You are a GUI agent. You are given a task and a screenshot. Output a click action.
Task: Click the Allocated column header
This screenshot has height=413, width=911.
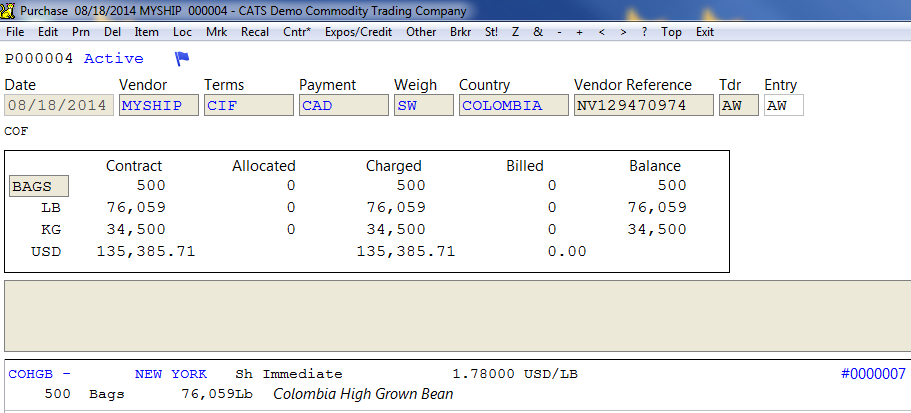[x=264, y=166]
